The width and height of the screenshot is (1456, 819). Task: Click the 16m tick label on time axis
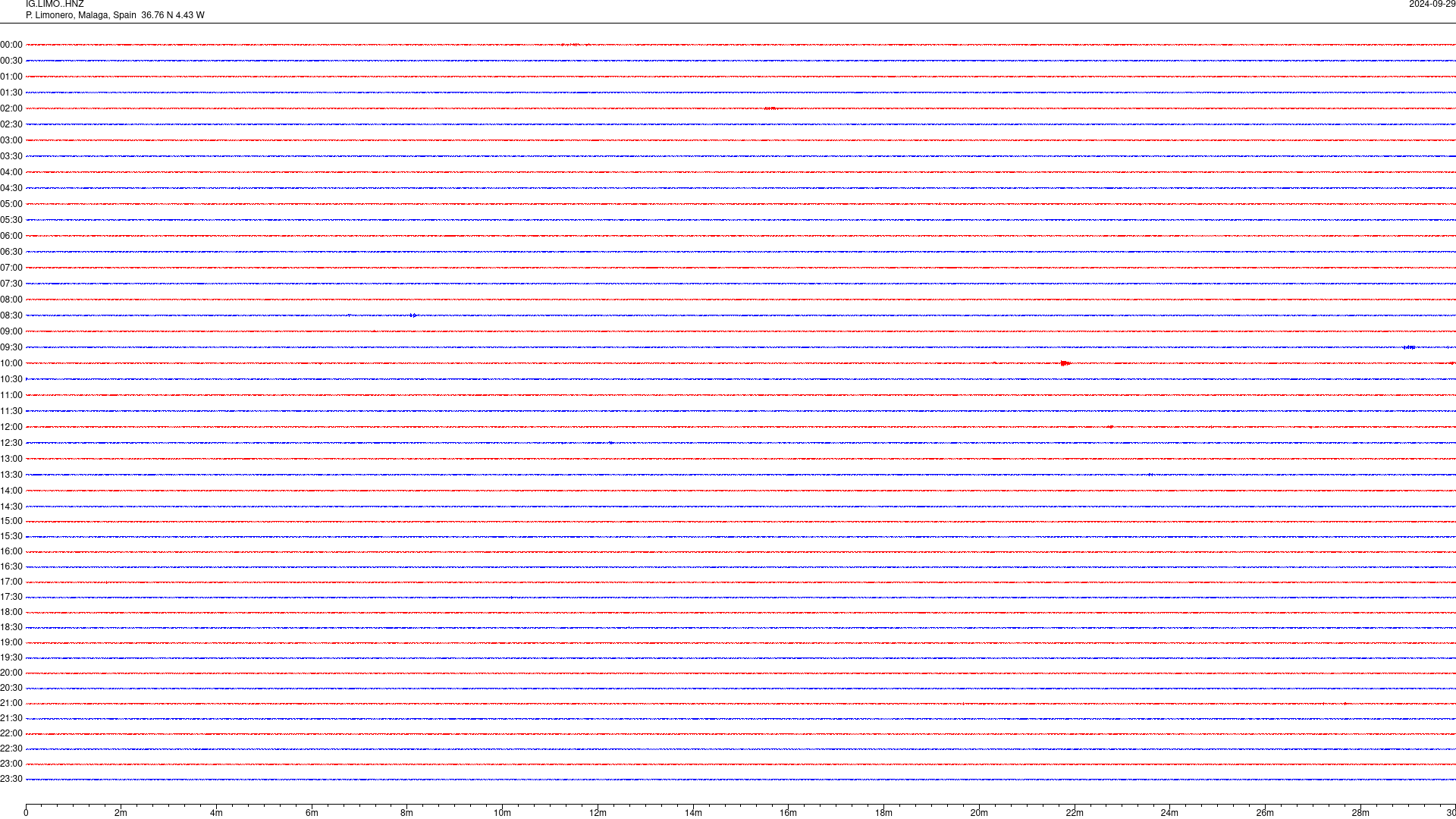789,813
